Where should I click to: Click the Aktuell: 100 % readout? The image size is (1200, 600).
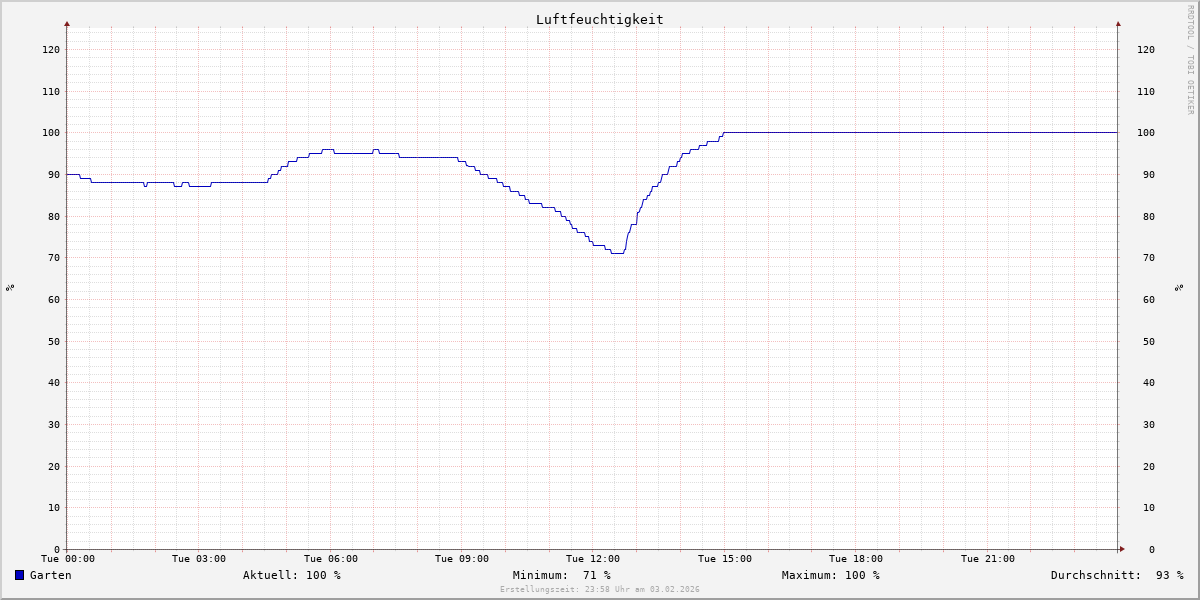coord(291,575)
